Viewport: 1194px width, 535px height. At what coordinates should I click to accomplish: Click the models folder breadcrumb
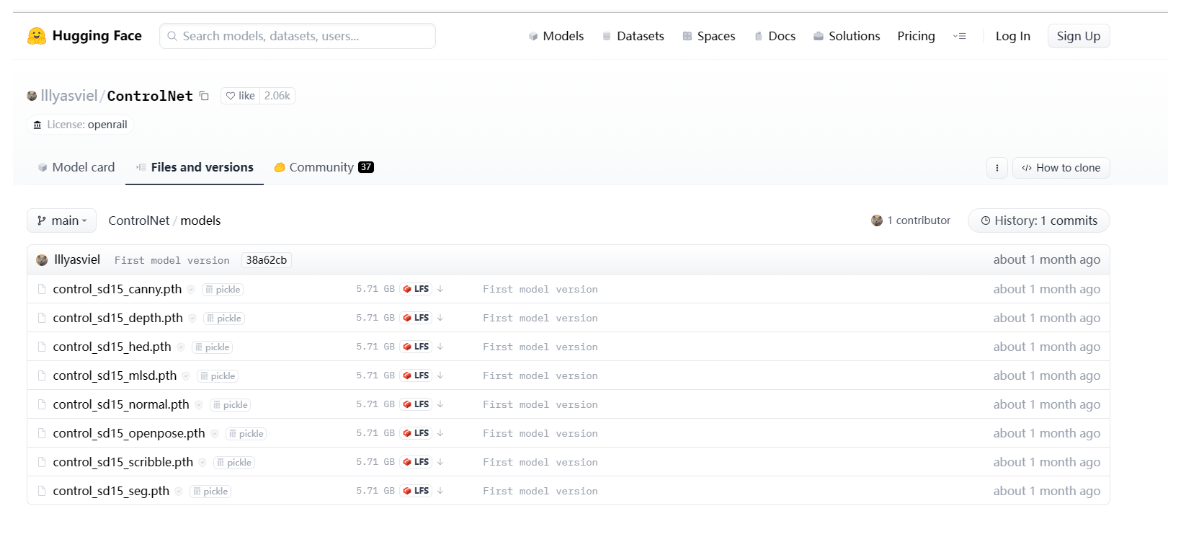(x=200, y=221)
